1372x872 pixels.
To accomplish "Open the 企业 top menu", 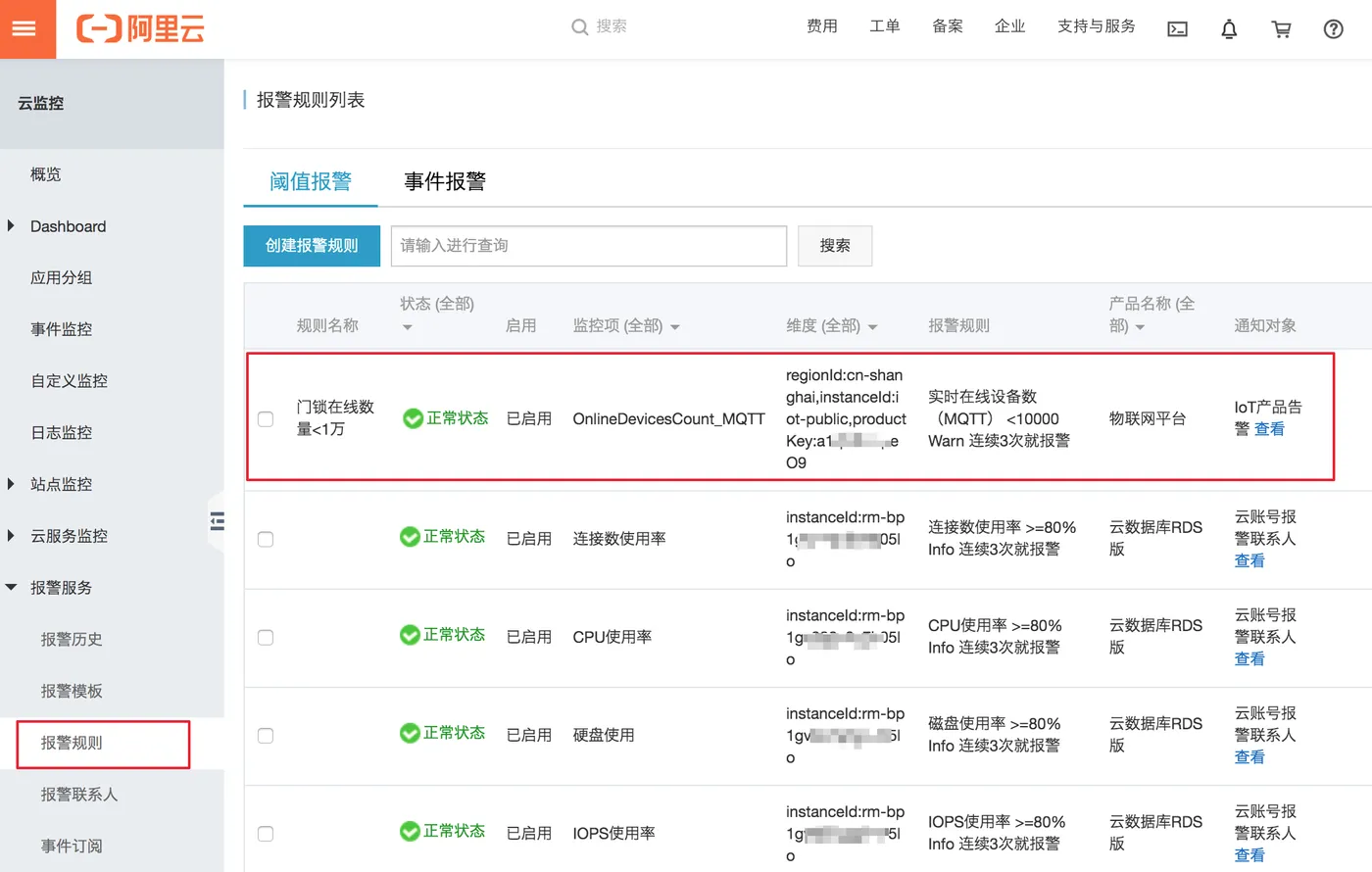I will coord(1010,26).
